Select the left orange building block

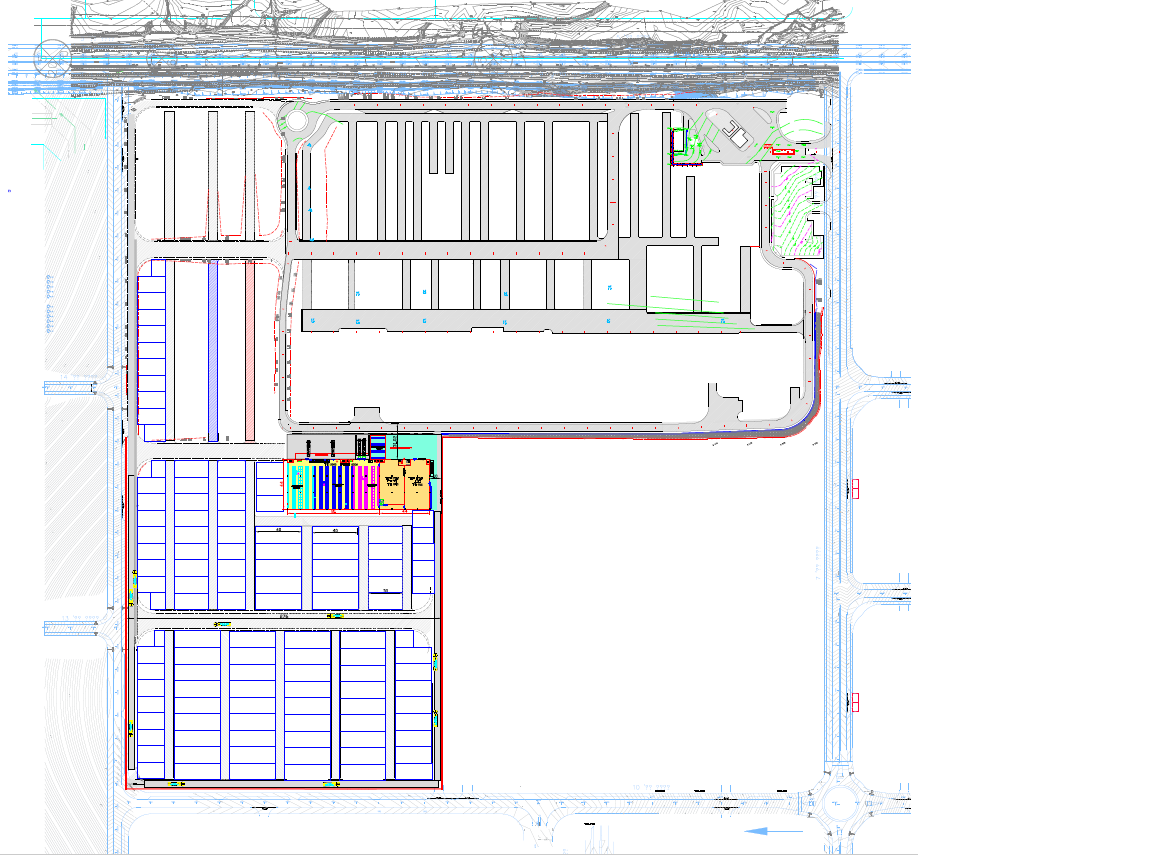click(392, 484)
